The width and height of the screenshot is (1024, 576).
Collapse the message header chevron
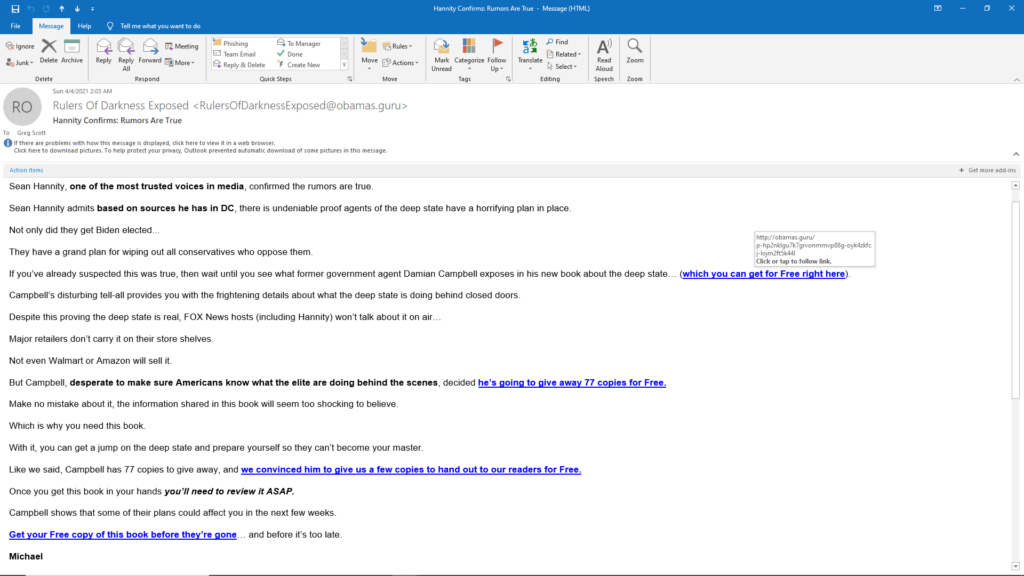1016,154
